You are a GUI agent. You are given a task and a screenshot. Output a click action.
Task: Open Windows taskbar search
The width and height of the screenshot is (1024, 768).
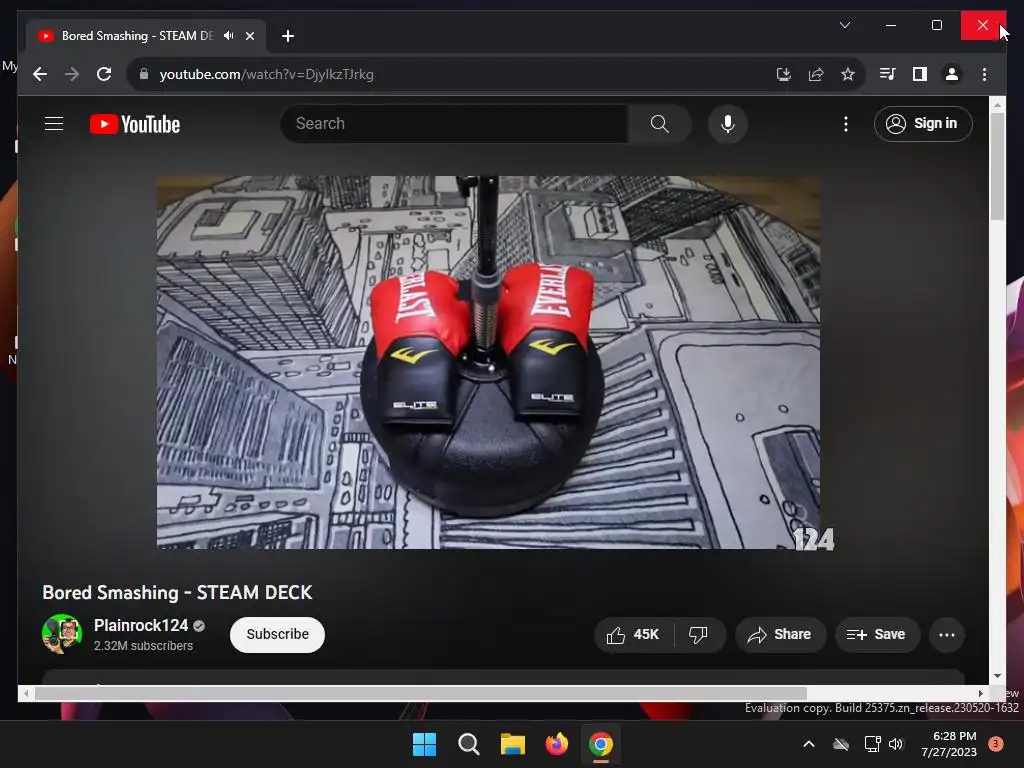pos(468,744)
